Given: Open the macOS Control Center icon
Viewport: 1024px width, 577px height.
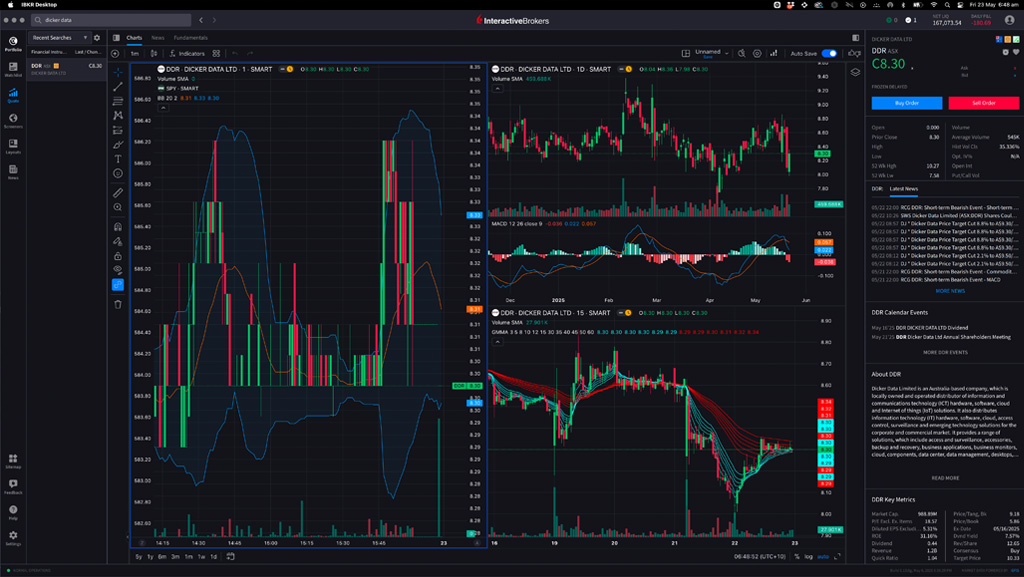Looking at the screenshot, I should pyautogui.click(x=960, y=5).
